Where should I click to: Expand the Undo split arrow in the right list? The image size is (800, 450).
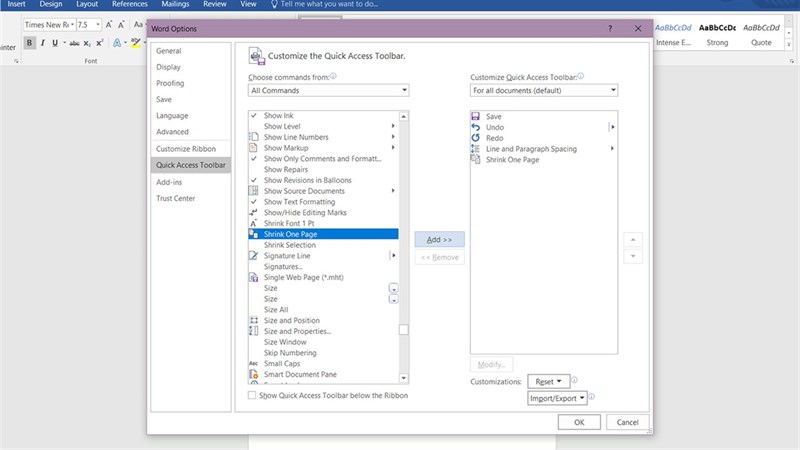point(612,127)
